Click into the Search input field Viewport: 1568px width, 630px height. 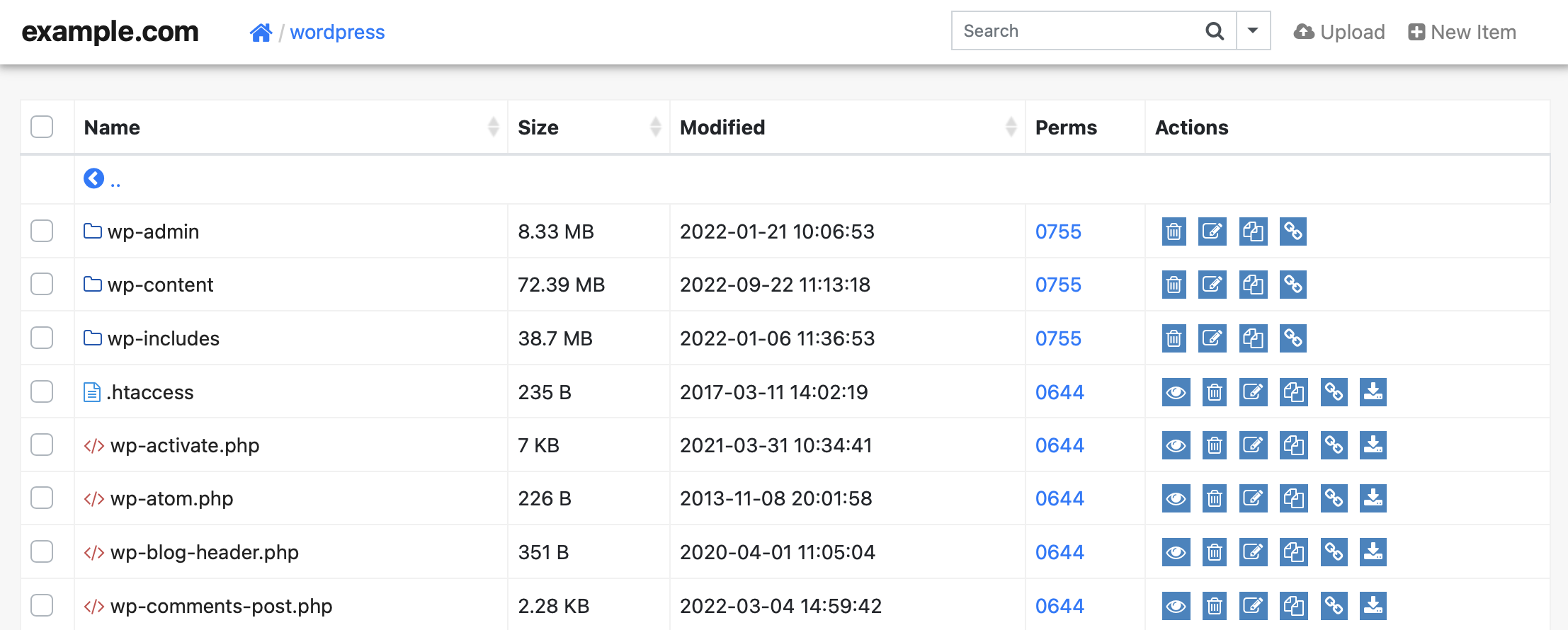point(1076,31)
